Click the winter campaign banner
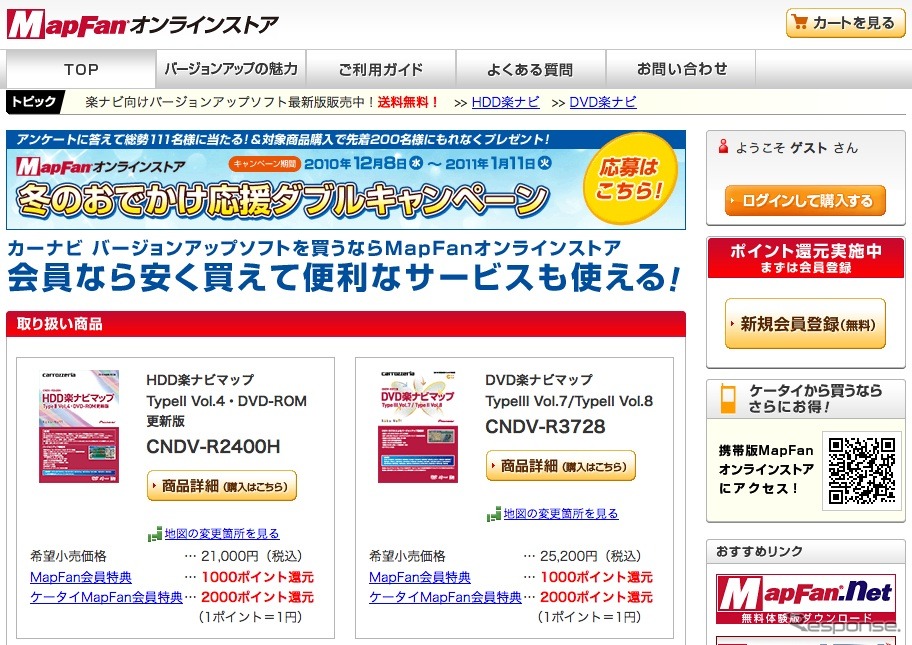This screenshot has height=645, width=912. tap(345, 181)
